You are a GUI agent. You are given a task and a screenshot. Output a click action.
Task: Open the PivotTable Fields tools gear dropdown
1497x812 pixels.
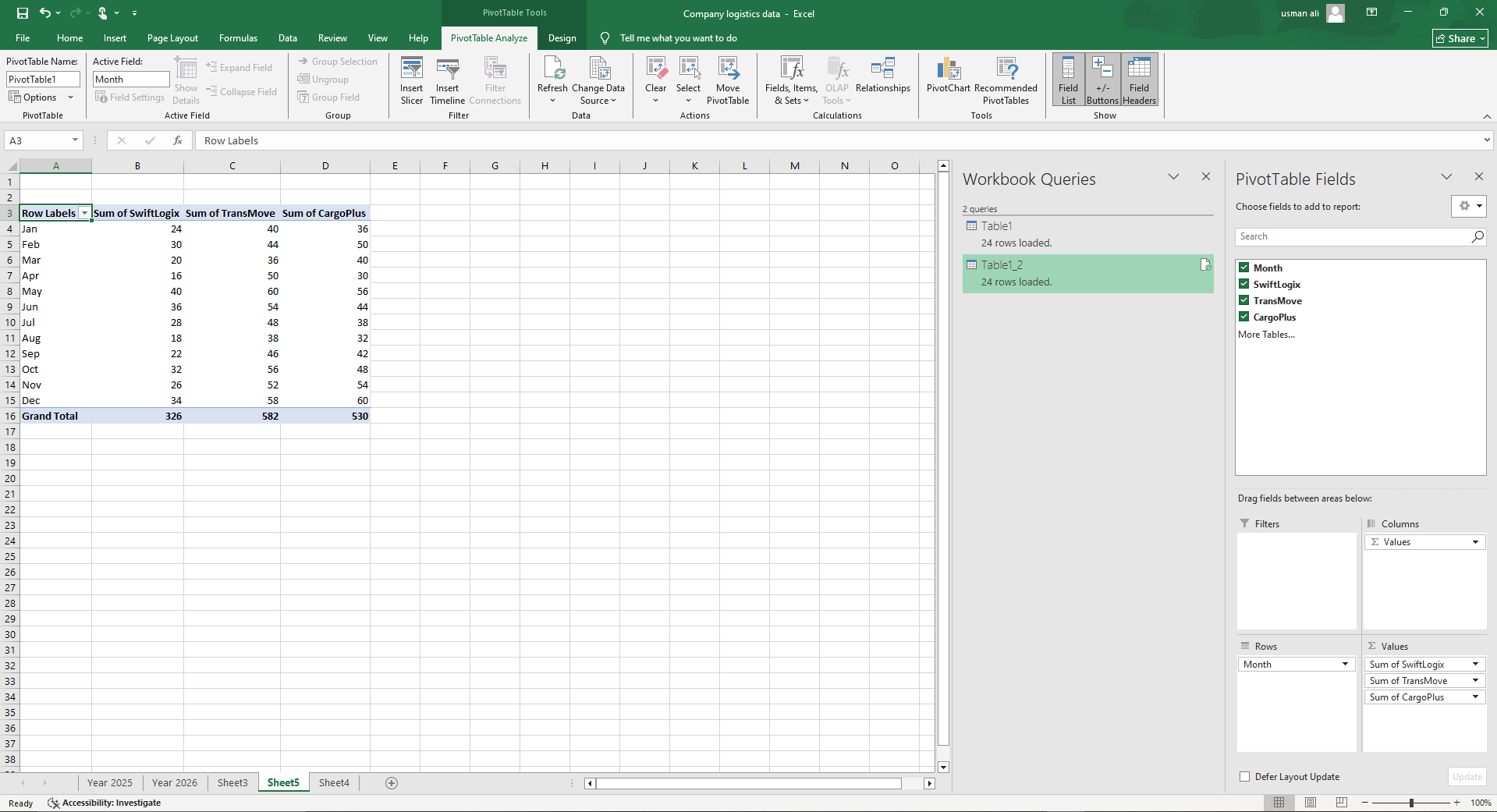pyautogui.click(x=1469, y=206)
